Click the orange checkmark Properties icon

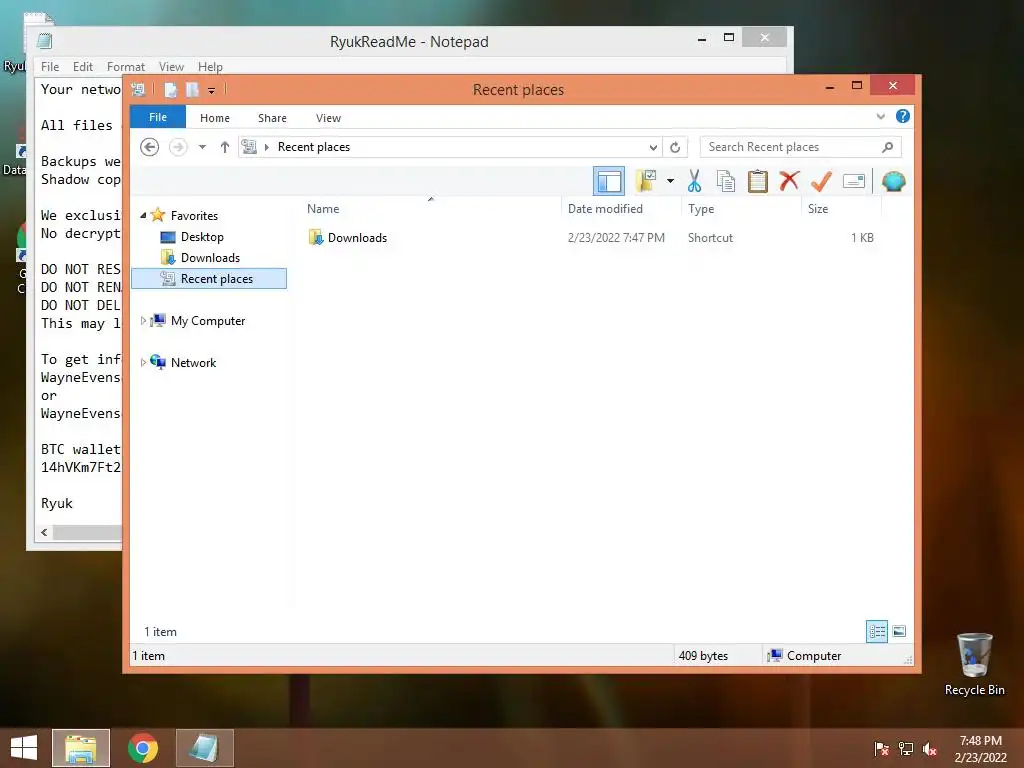821,181
